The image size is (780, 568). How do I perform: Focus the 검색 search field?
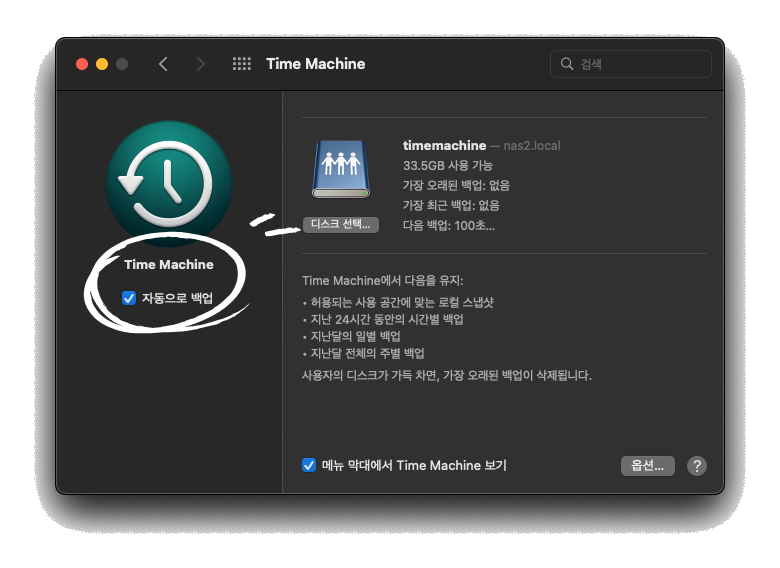click(x=631, y=64)
